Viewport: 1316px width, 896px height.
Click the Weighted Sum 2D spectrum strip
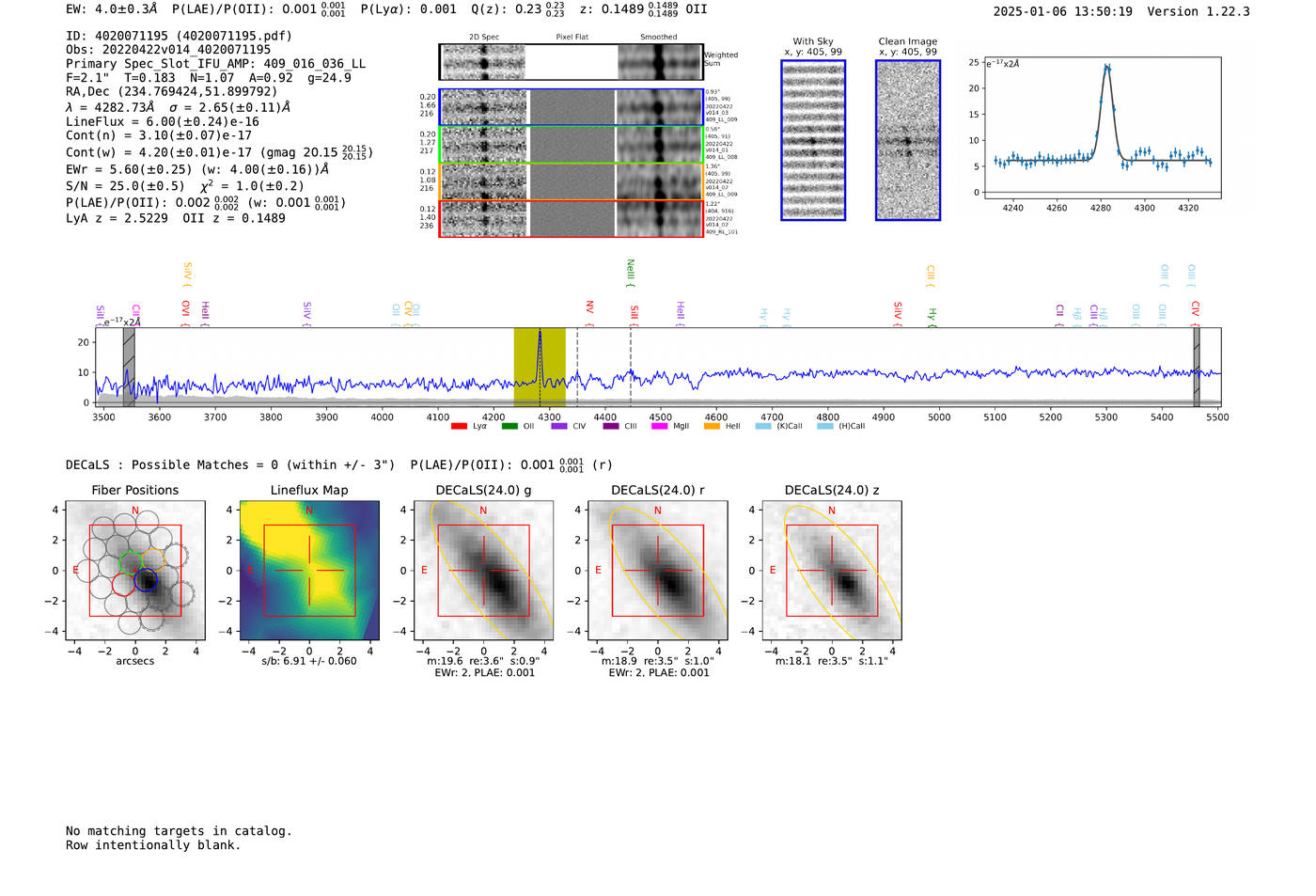[x=571, y=62]
